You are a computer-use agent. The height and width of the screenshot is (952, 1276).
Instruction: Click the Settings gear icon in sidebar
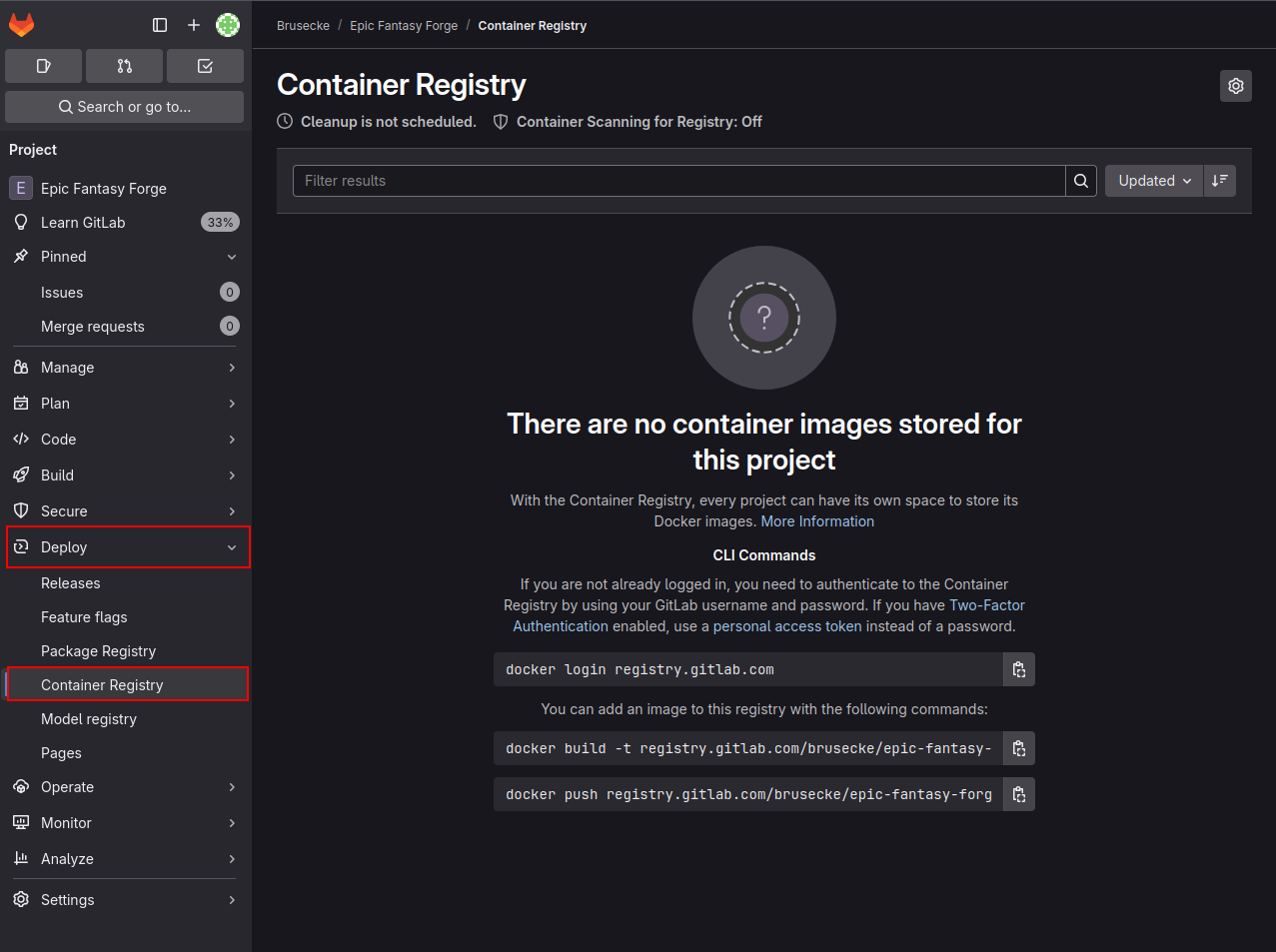(x=21, y=900)
